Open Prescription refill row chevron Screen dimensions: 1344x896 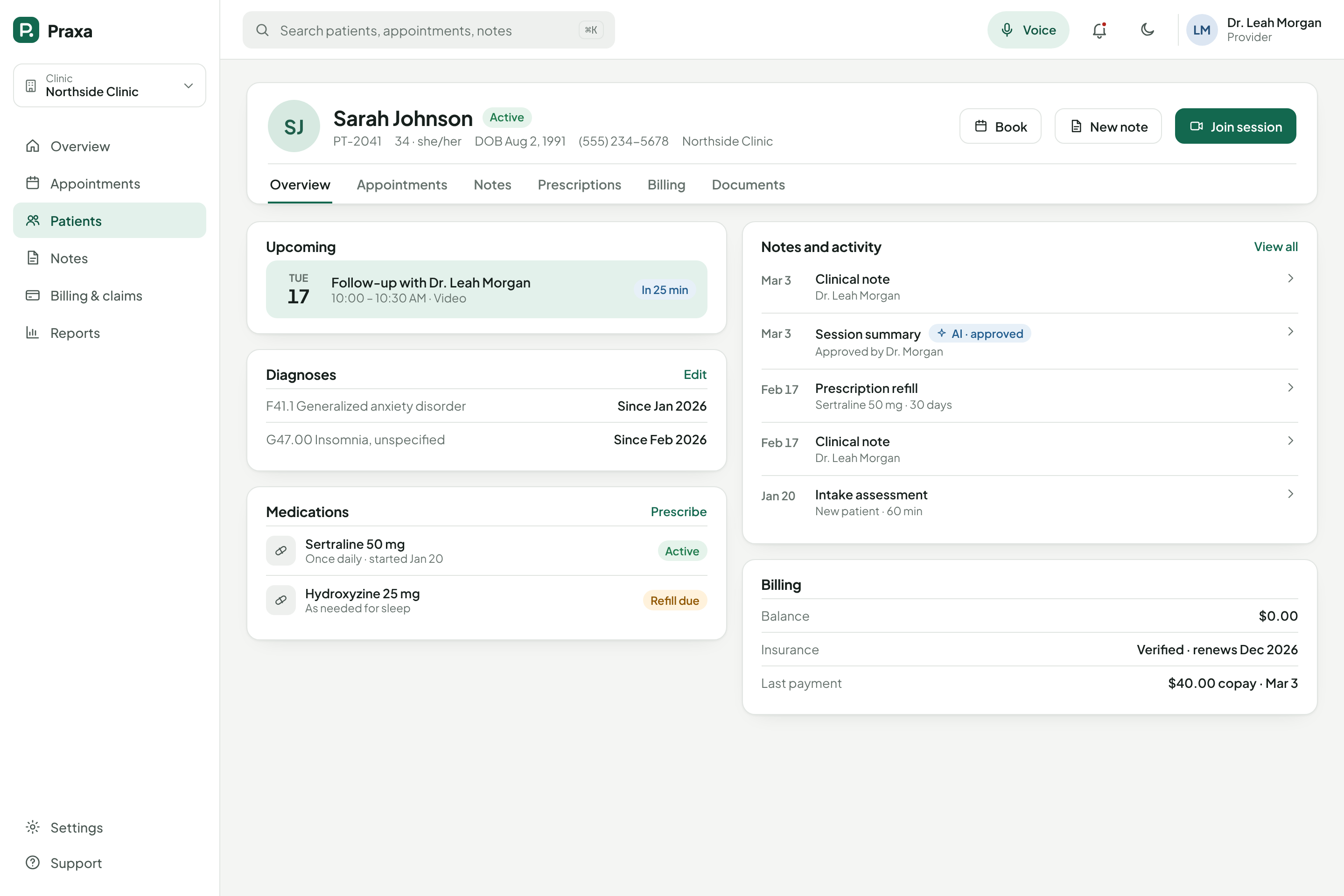coord(1290,387)
